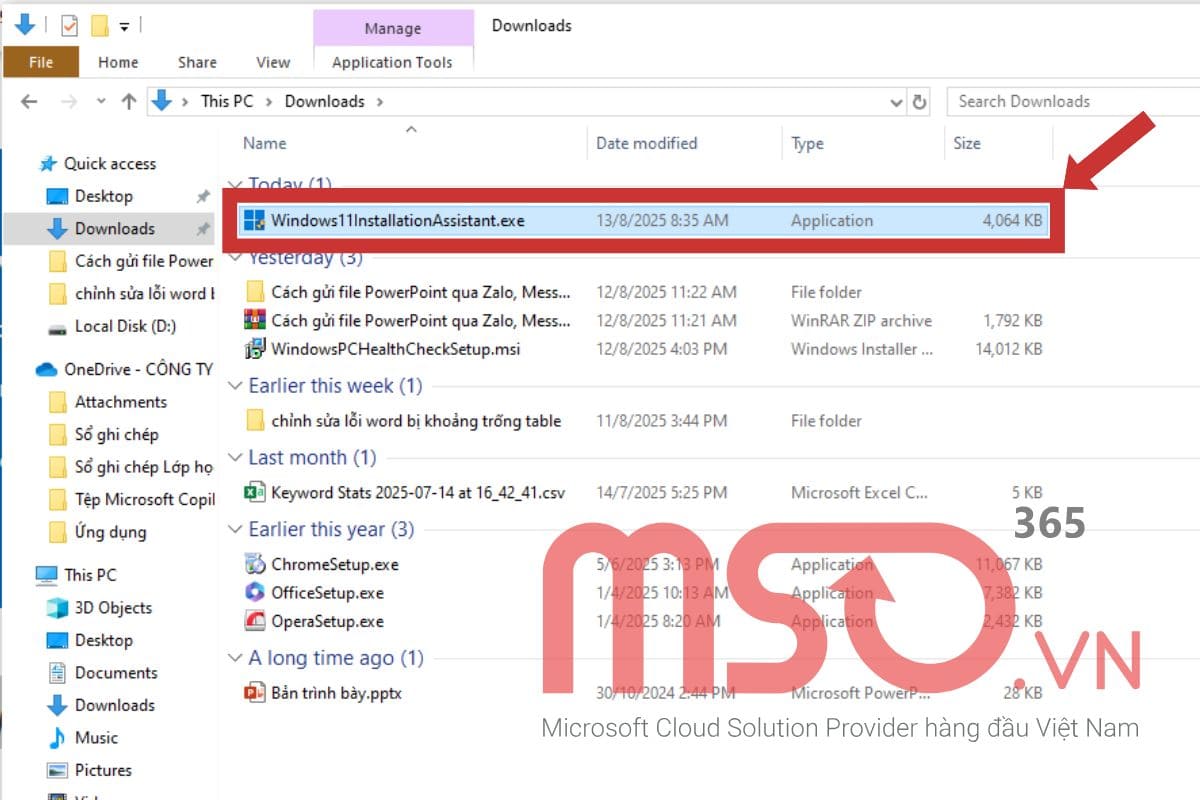
Task: Open the Tệp Microsoft Copil folder
Action: pyautogui.click(x=144, y=499)
